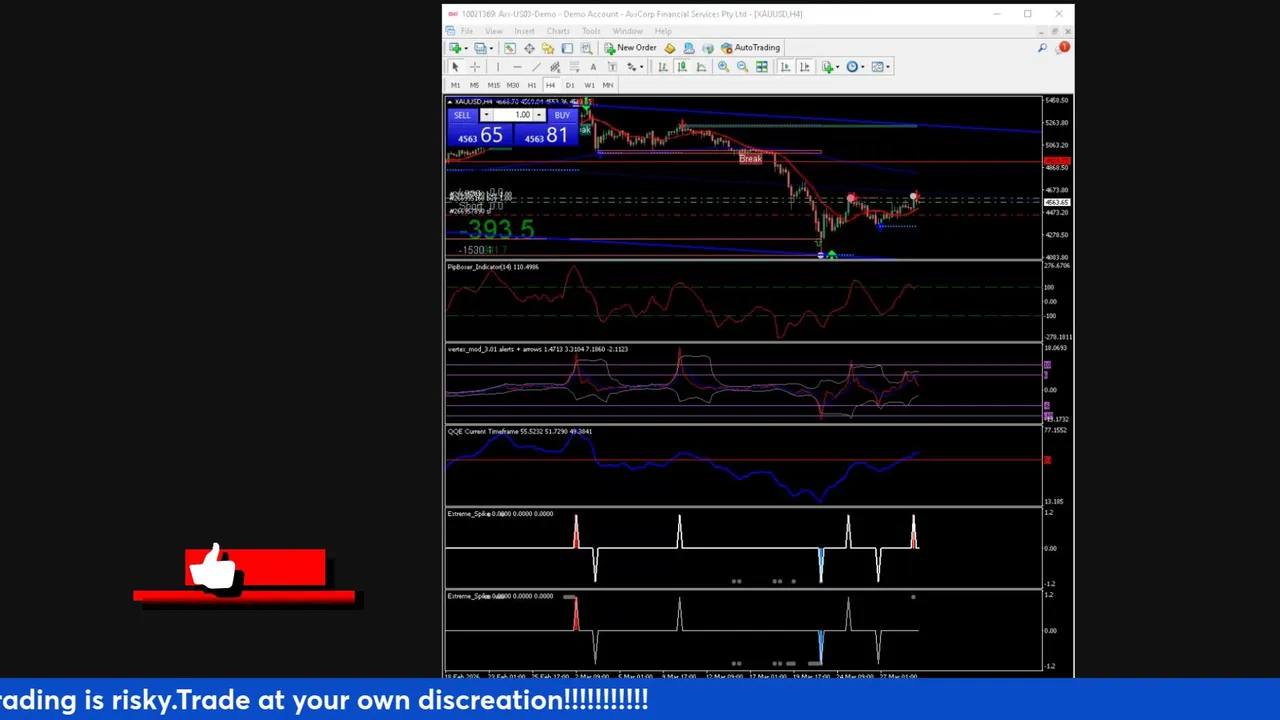The image size is (1280, 720).
Task: Switch to W1 timeframe
Action: 589,85
